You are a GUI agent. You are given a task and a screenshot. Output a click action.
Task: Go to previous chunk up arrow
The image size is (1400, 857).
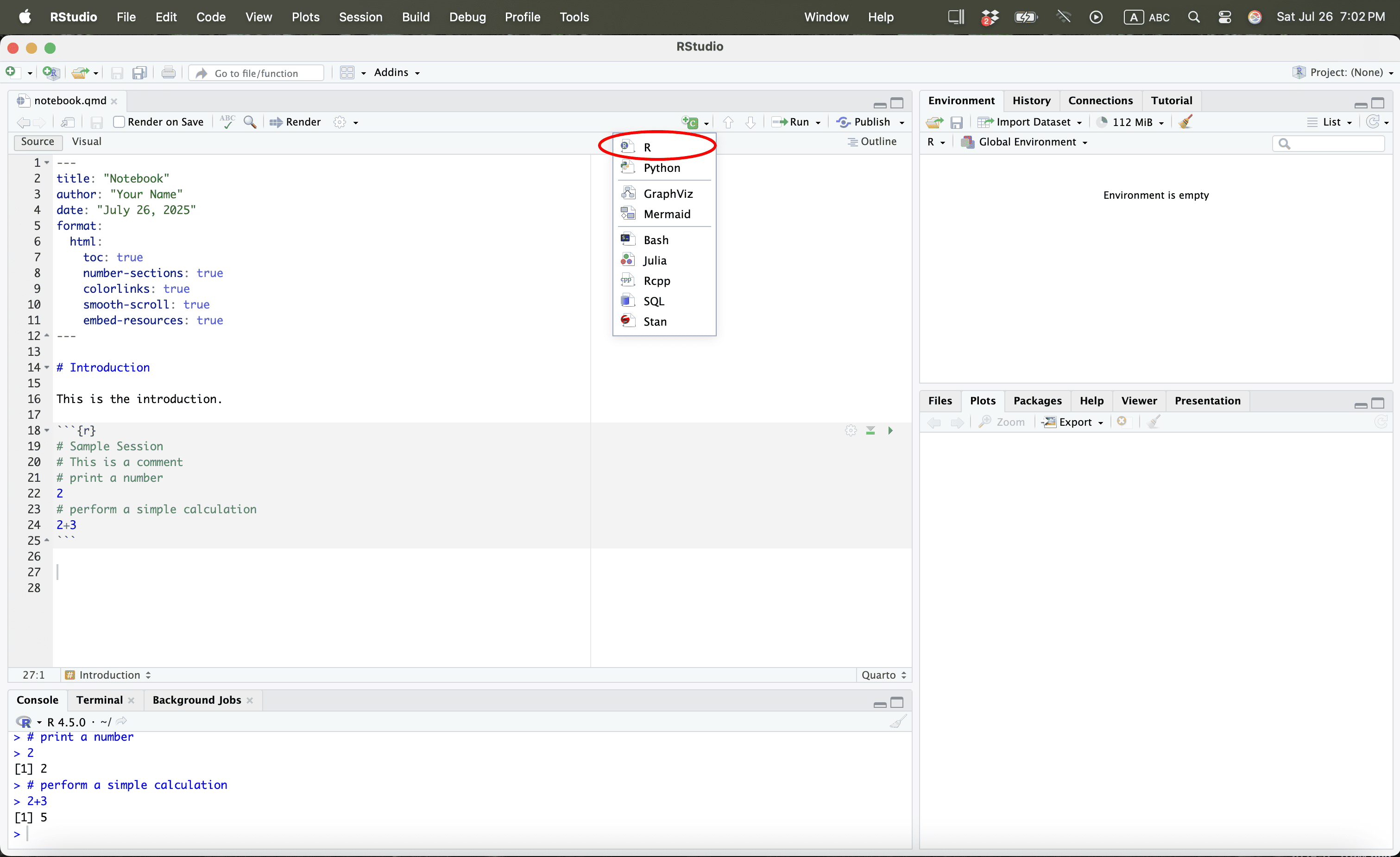(x=728, y=122)
